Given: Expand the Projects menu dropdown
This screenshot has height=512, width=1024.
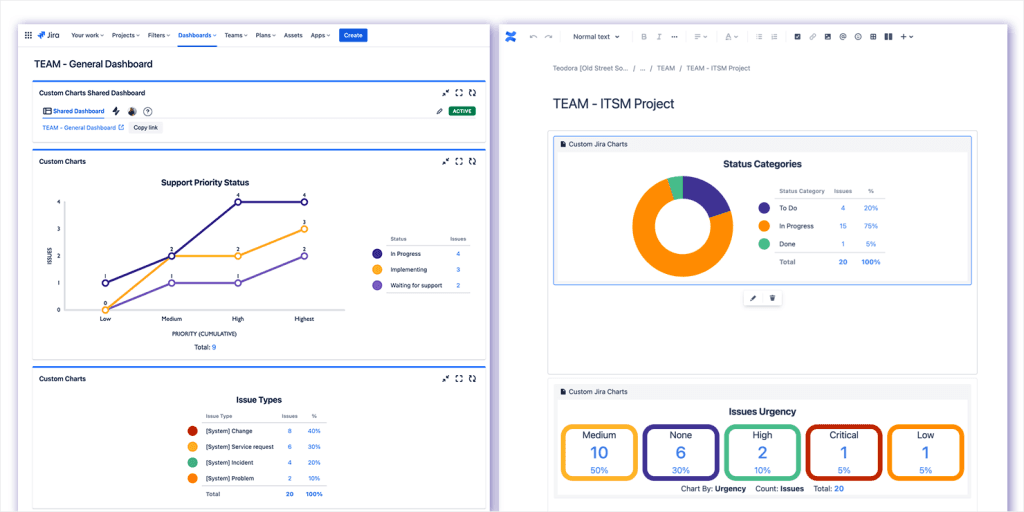Looking at the screenshot, I should pyautogui.click(x=125, y=35).
